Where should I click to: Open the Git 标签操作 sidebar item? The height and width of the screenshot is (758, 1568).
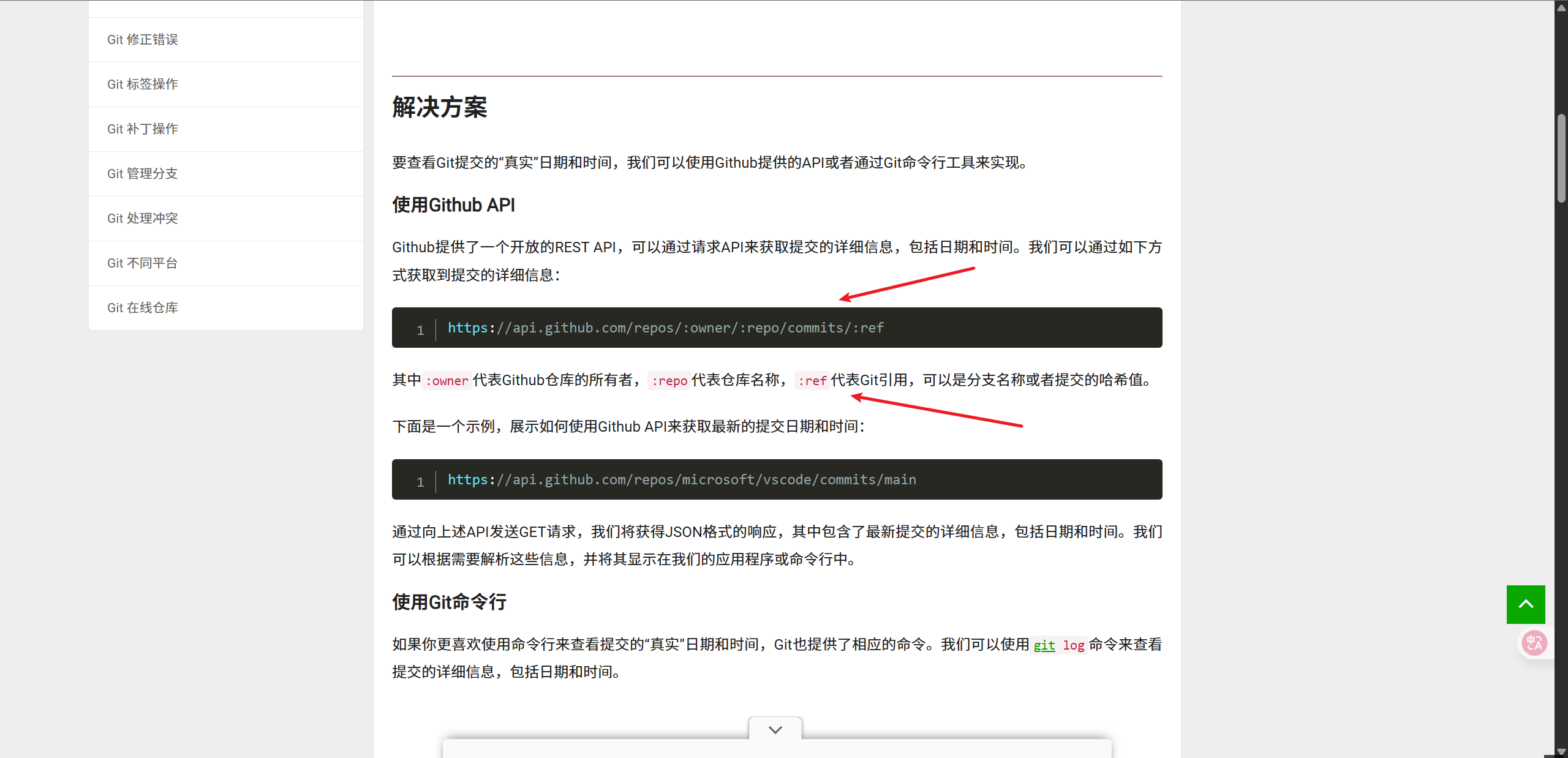pos(142,84)
